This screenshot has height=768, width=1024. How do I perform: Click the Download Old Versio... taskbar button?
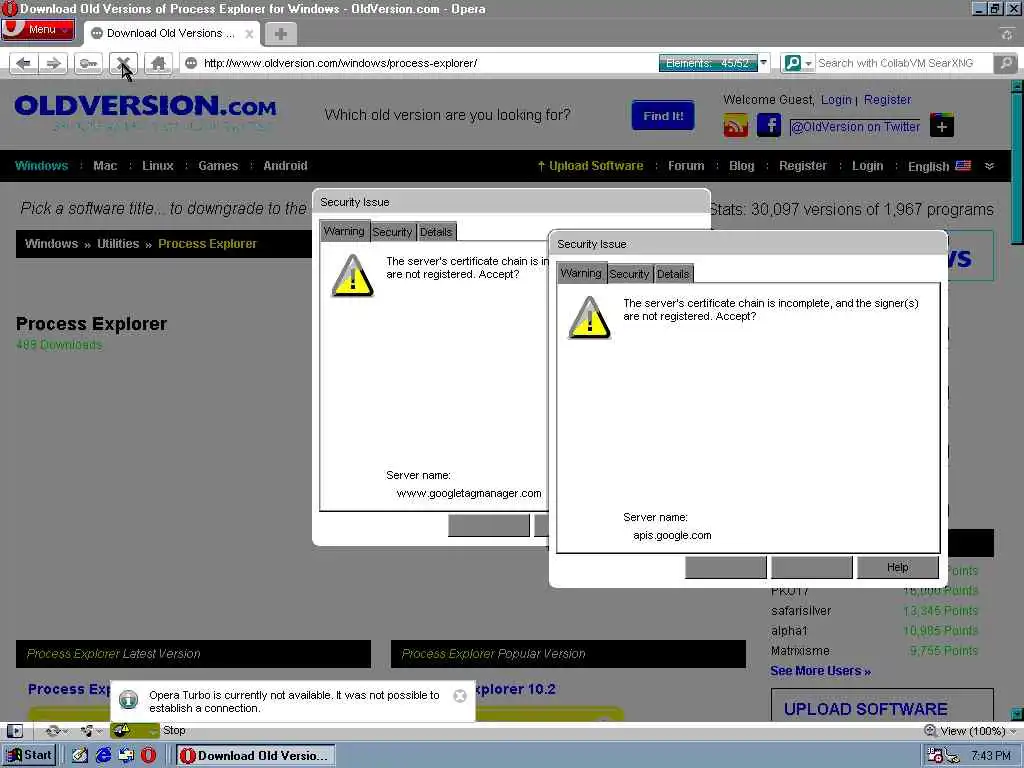(x=255, y=756)
